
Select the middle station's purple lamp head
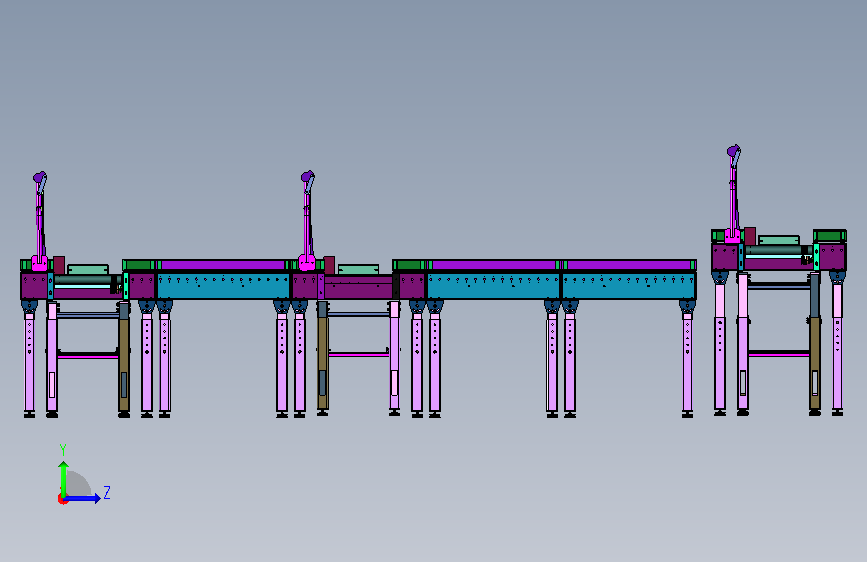(x=307, y=176)
